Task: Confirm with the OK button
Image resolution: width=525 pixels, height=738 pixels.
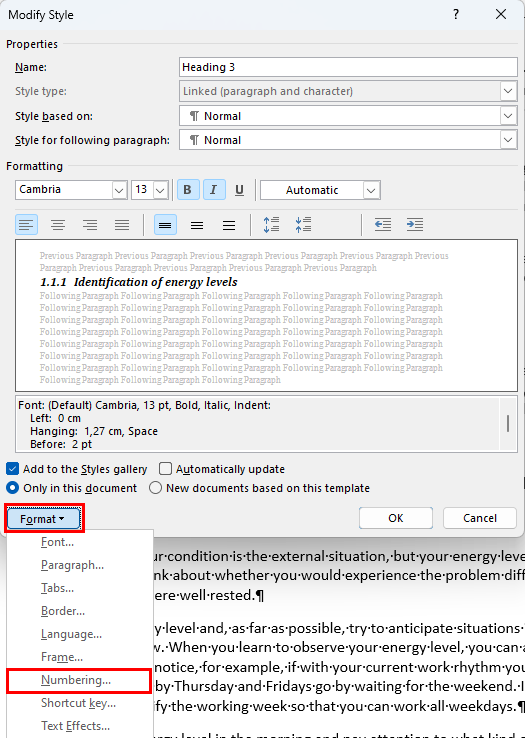Action: (396, 518)
